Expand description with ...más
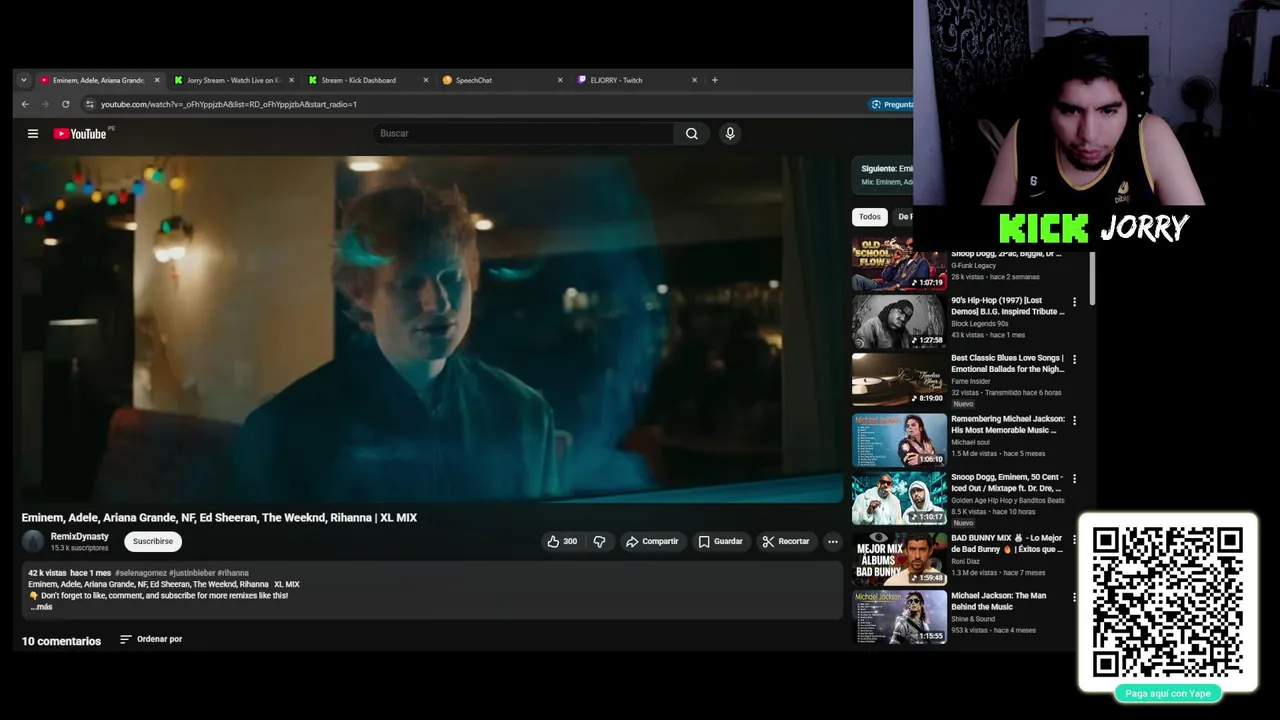The height and width of the screenshot is (720, 1280). [x=41, y=607]
